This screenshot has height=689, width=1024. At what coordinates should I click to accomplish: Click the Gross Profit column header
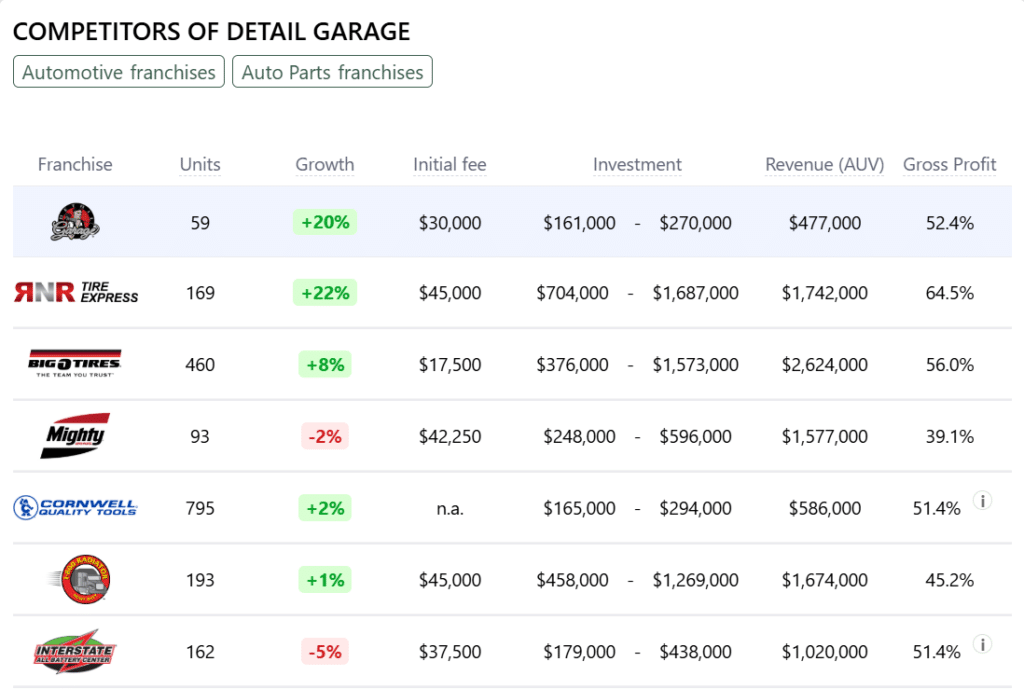[950, 165]
